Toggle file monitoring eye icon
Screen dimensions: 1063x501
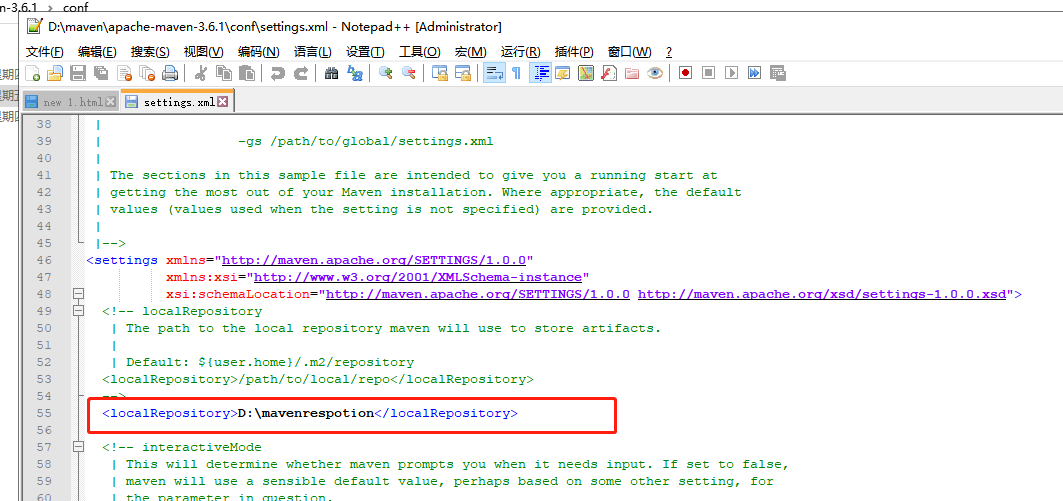click(655, 73)
